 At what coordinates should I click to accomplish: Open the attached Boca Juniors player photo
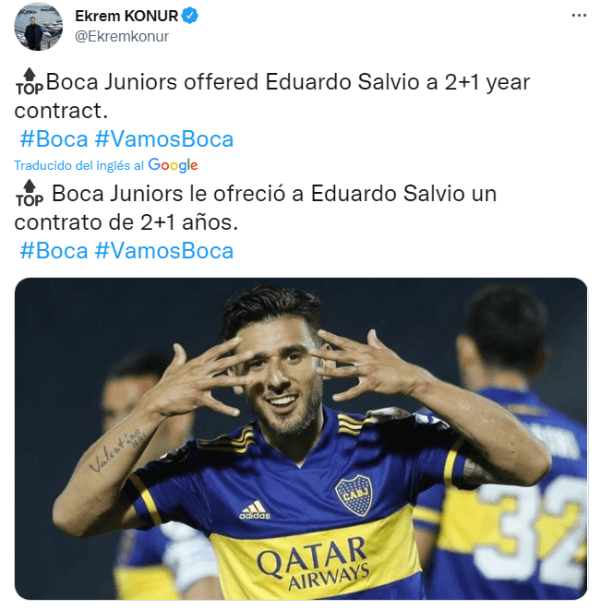(x=301, y=438)
